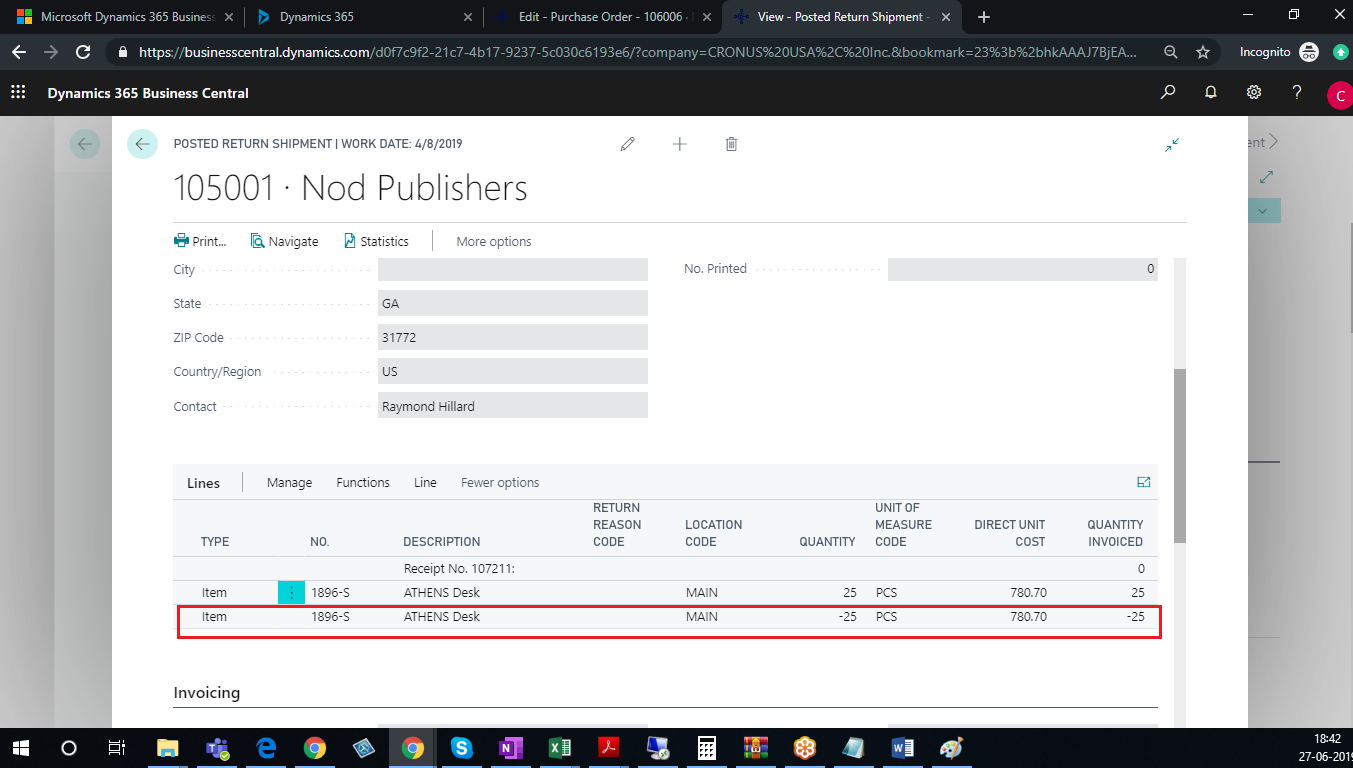Bookmark this page with the star icon
The width and height of the screenshot is (1353, 768).
(1203, 52)
